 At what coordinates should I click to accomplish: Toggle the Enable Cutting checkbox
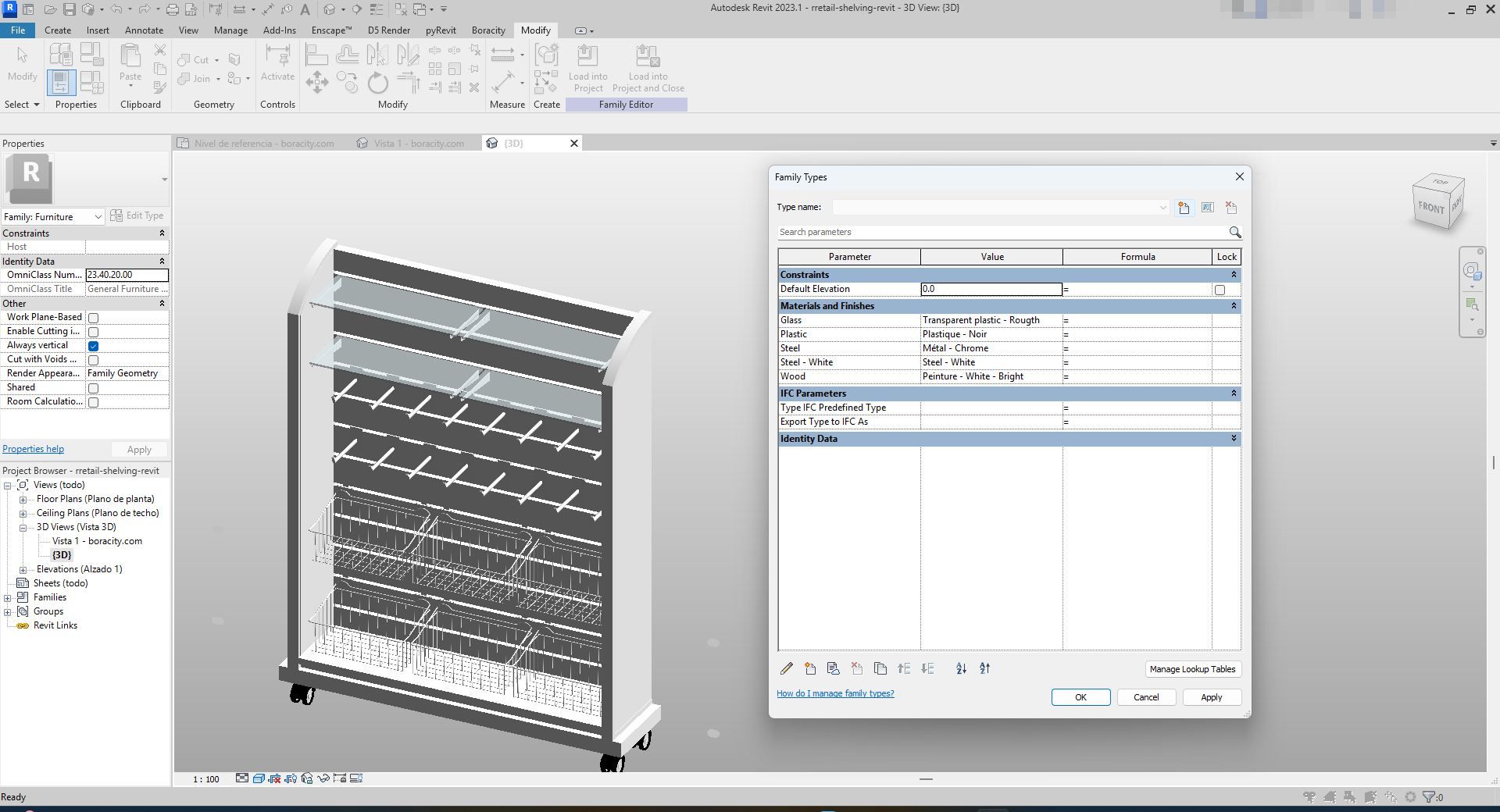coord(93,332)
